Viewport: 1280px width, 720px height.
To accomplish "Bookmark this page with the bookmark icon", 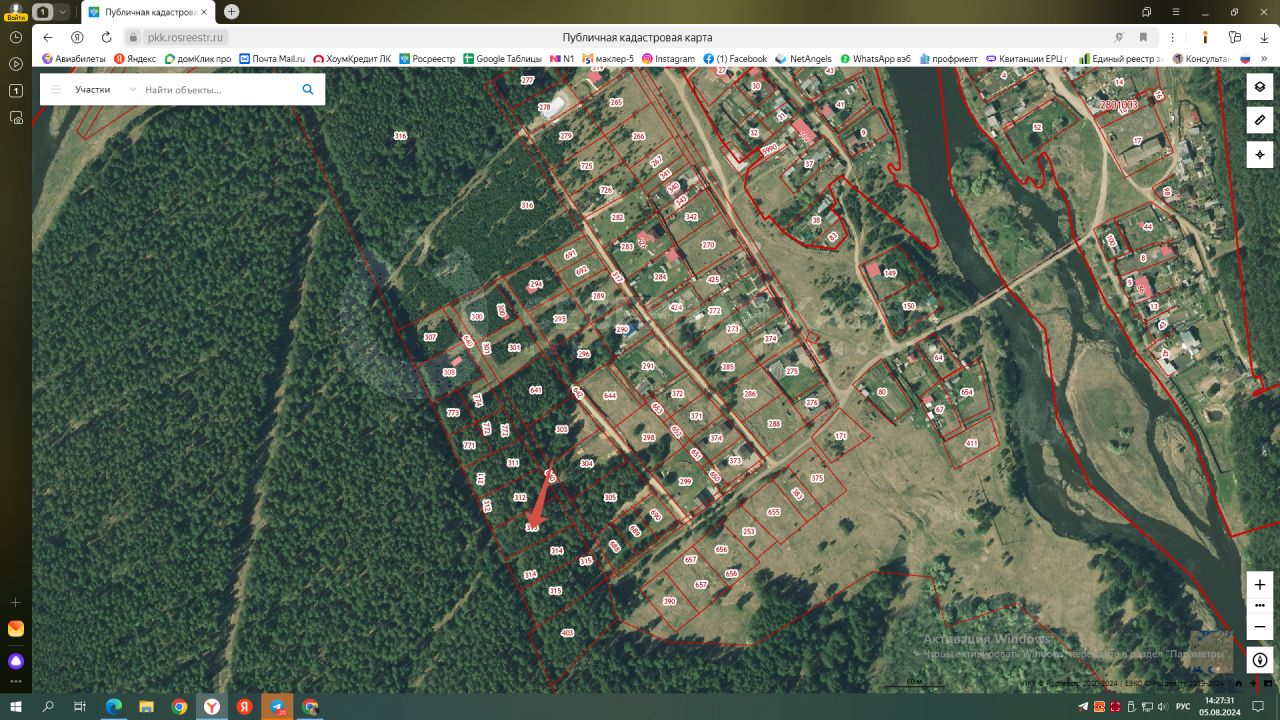I will 1144,37.
